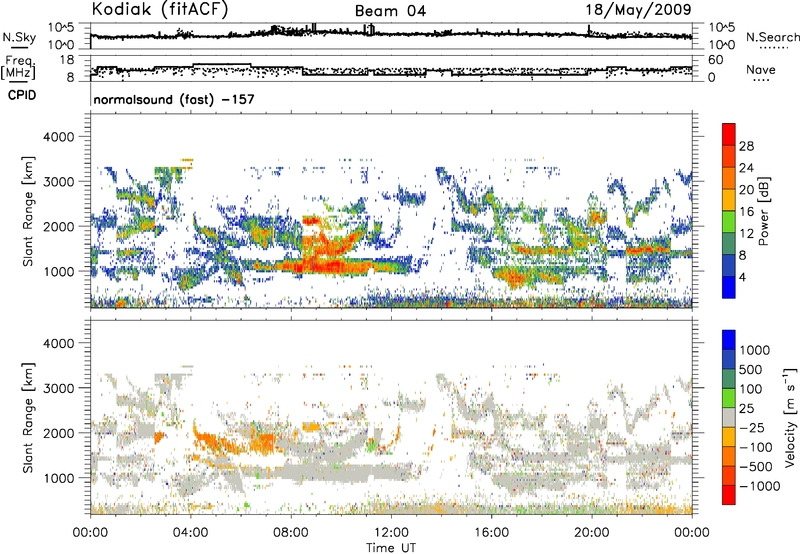Click the "Freq. [MHz]" axis label
Viewport: 800px width, 554px height.
coord(18,67)
